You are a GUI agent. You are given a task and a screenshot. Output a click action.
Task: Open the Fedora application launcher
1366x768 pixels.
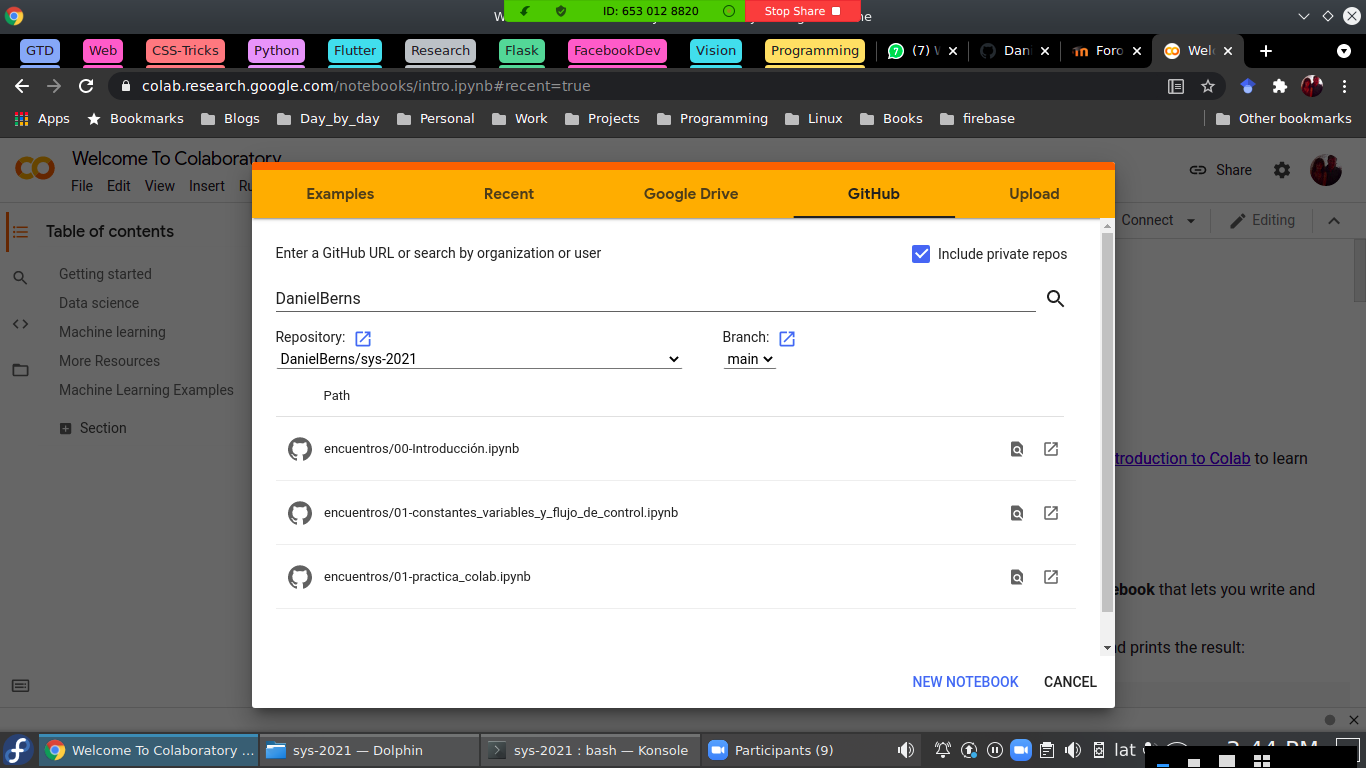18,750
